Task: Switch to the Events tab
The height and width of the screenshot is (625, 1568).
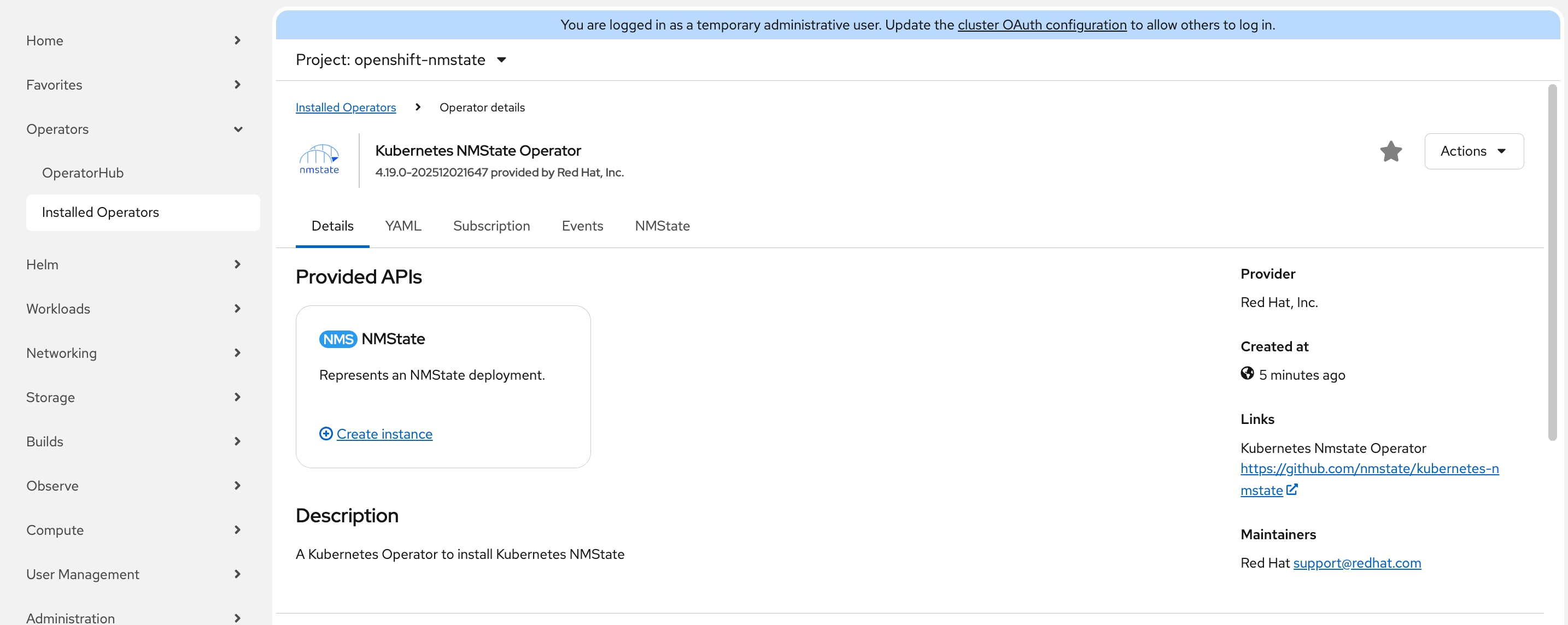Action: (582, 226)
